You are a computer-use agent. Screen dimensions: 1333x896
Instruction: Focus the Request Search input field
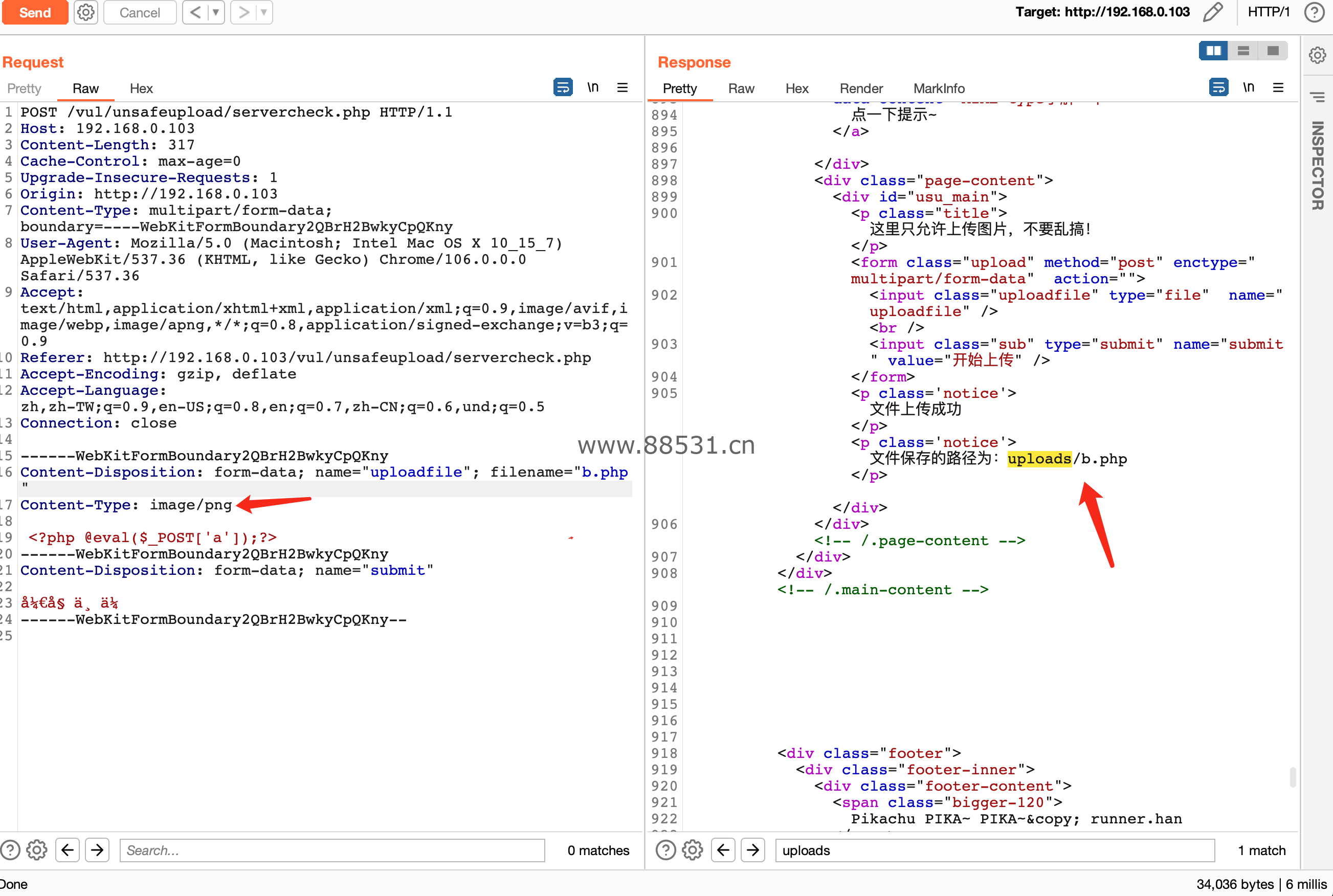332,850
